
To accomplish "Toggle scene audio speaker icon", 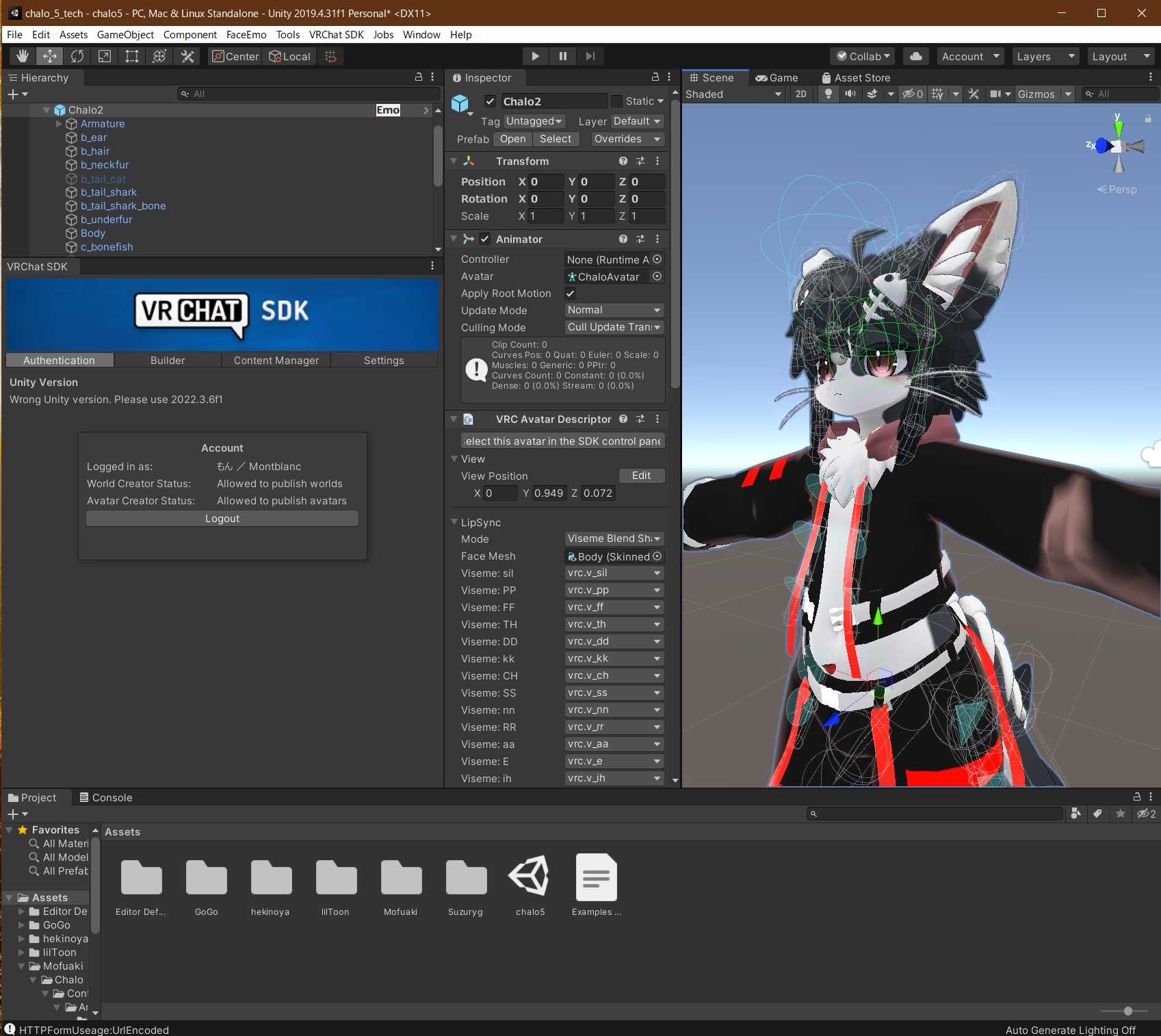I will coord(850,94).
